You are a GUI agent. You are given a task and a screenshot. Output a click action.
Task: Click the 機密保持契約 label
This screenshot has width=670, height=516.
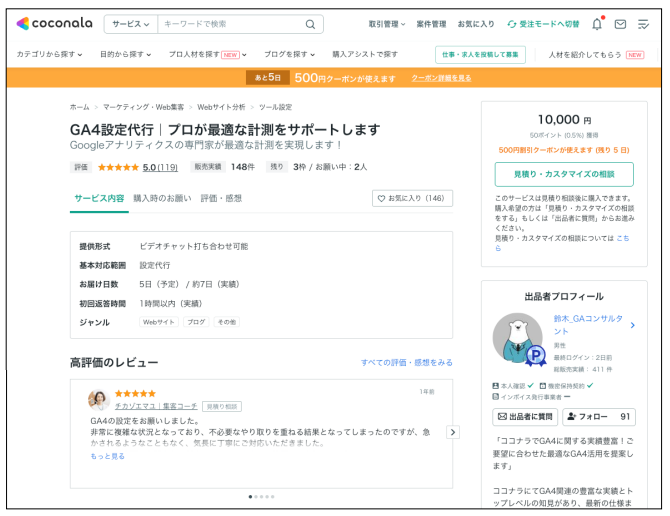pos(566,386)
